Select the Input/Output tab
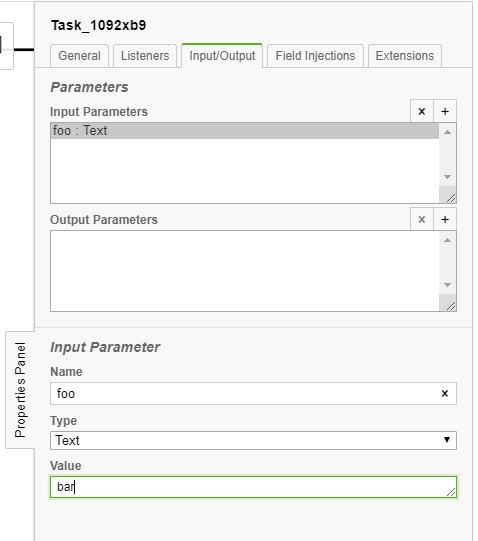 coord(222,56)
